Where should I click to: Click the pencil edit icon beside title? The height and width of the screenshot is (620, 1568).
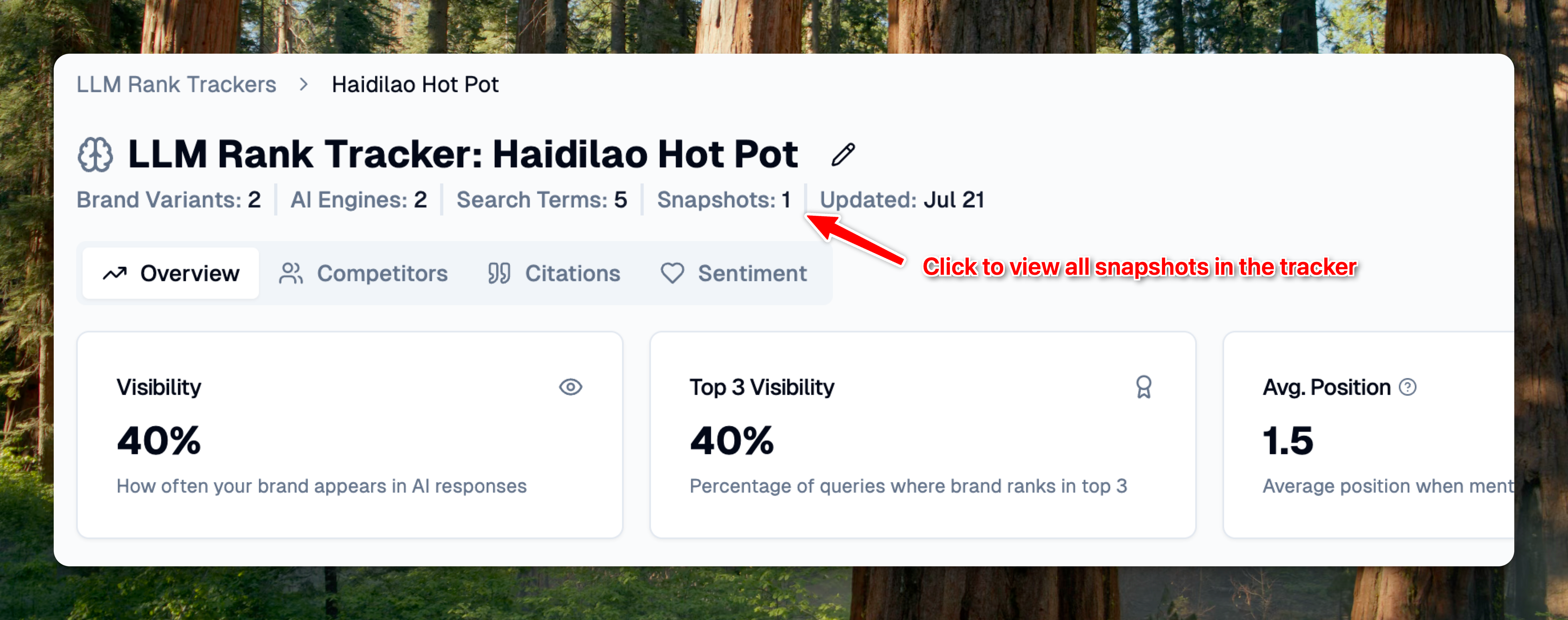coord(843,155)
